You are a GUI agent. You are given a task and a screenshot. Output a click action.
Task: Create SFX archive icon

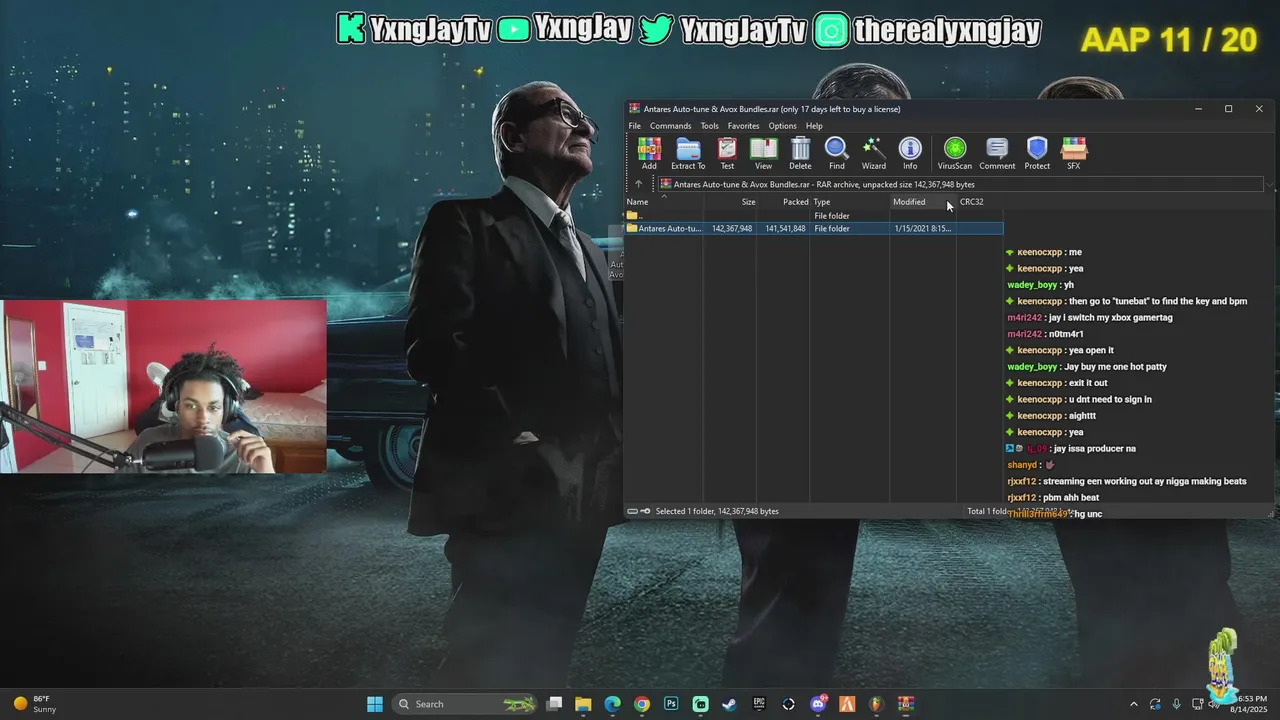click(x=1074, y=153)
